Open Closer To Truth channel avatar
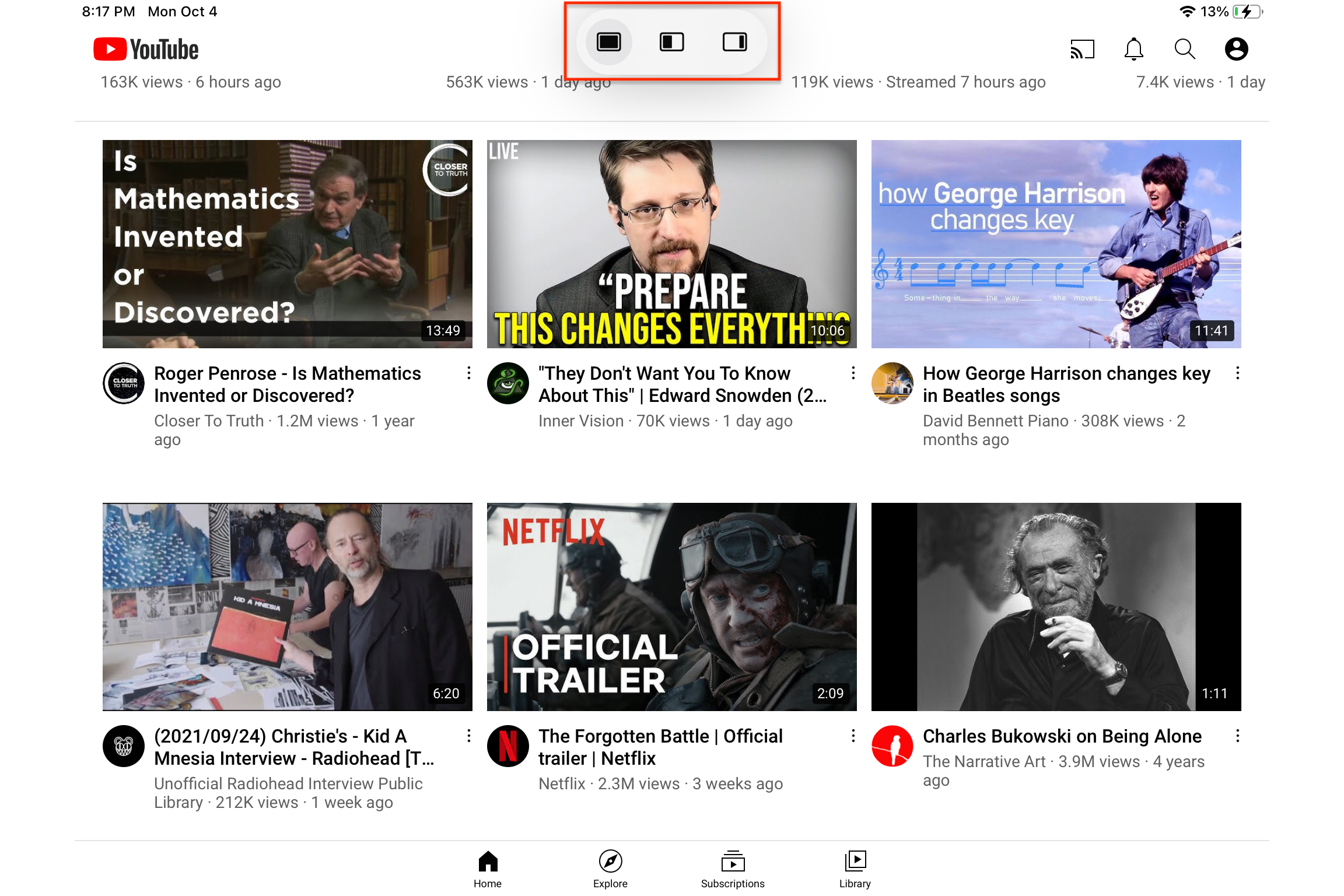This screenshot has width=1344, height=896. (x=124, y=383)
